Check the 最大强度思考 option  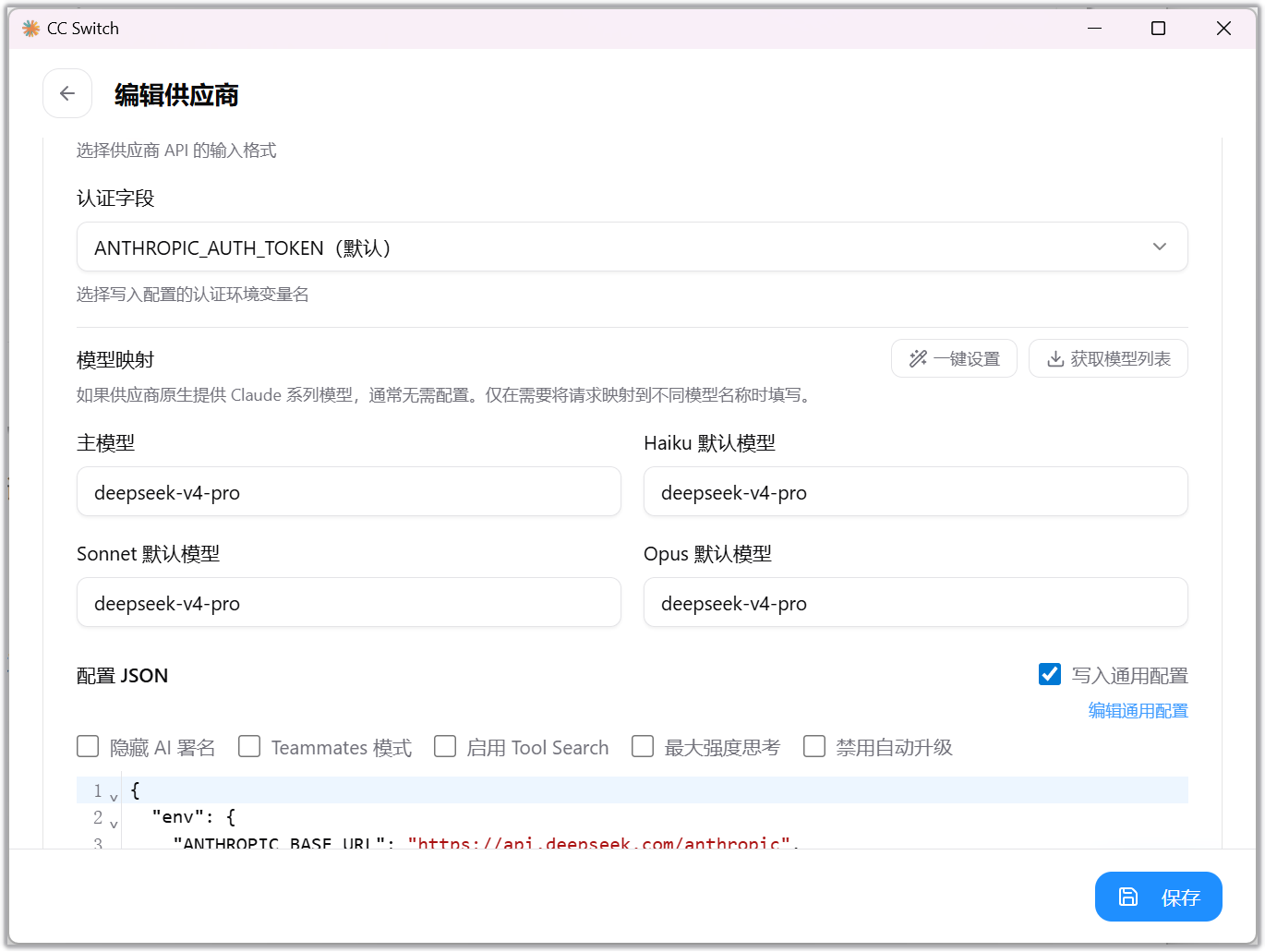click(x=643, y=746)
